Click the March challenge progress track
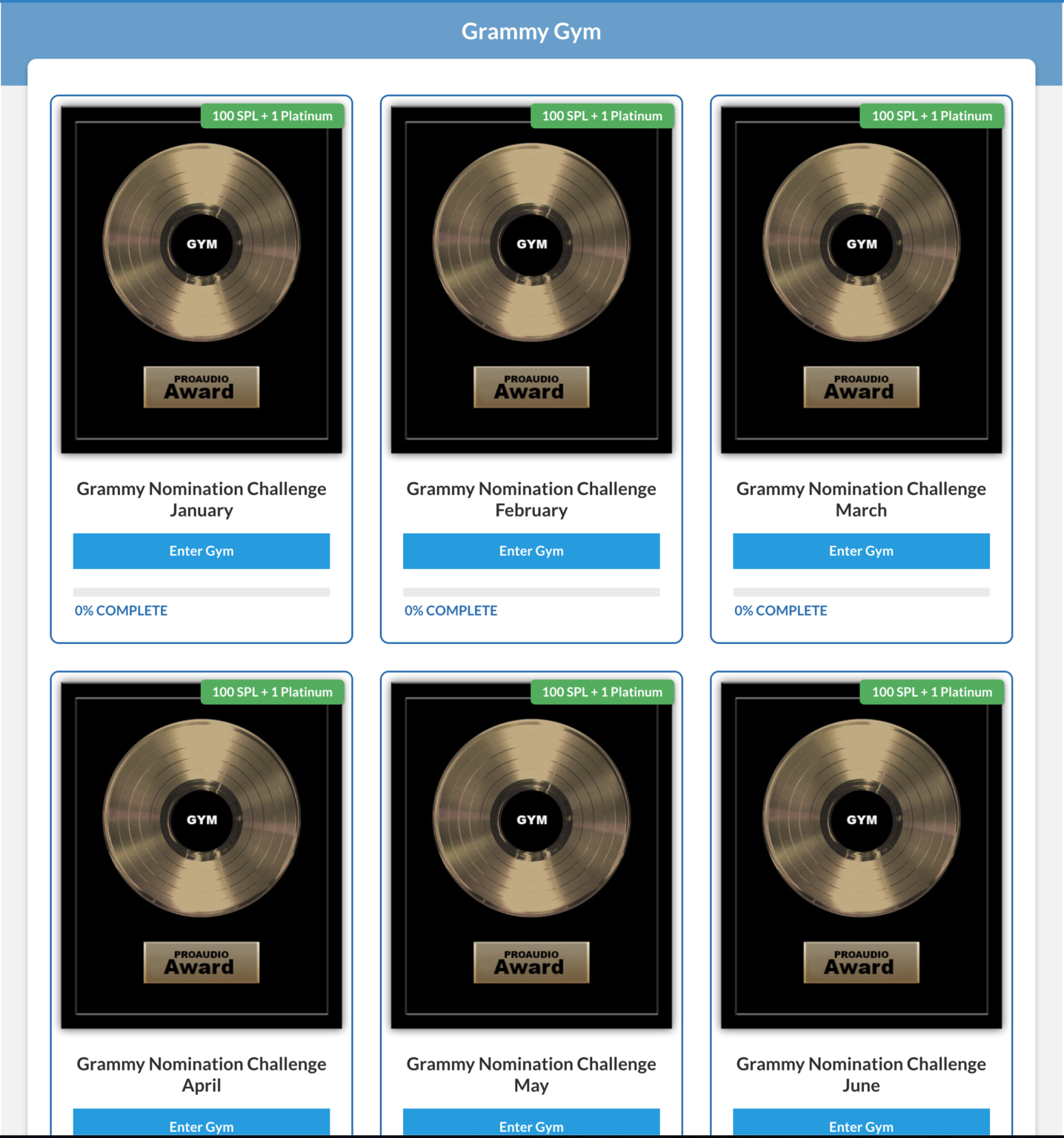This screenshot has width=1064, height=1138. coord(860,591)
